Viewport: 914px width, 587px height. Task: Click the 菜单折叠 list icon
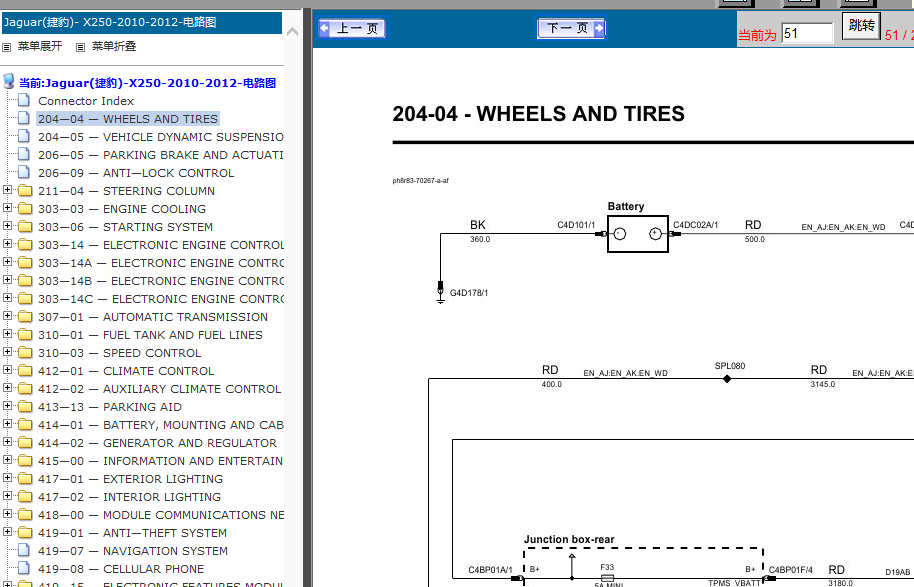point(80,47)
